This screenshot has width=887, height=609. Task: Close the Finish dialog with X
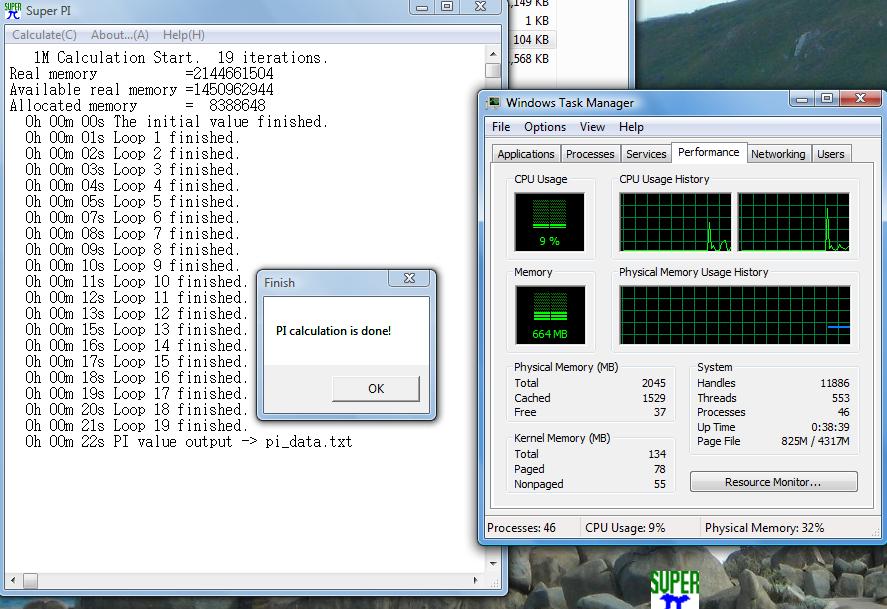(409, 278)
